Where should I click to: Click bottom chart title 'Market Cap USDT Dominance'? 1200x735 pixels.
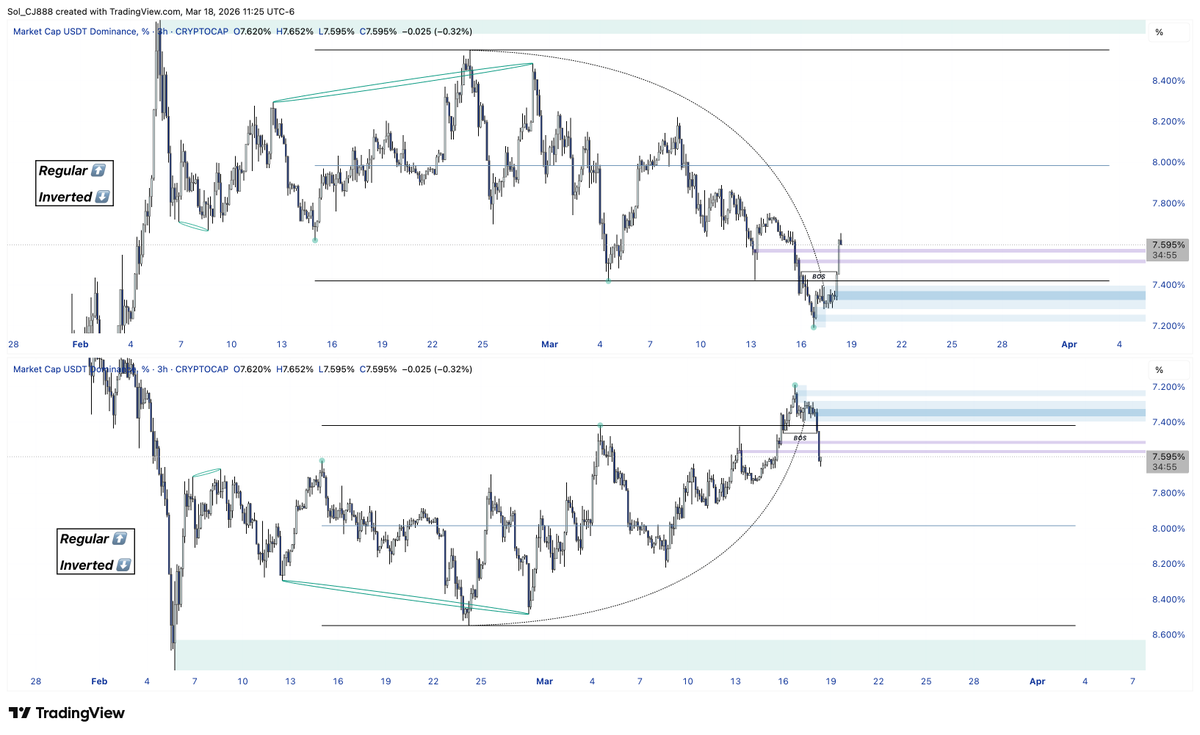click(x=77, y=370)
